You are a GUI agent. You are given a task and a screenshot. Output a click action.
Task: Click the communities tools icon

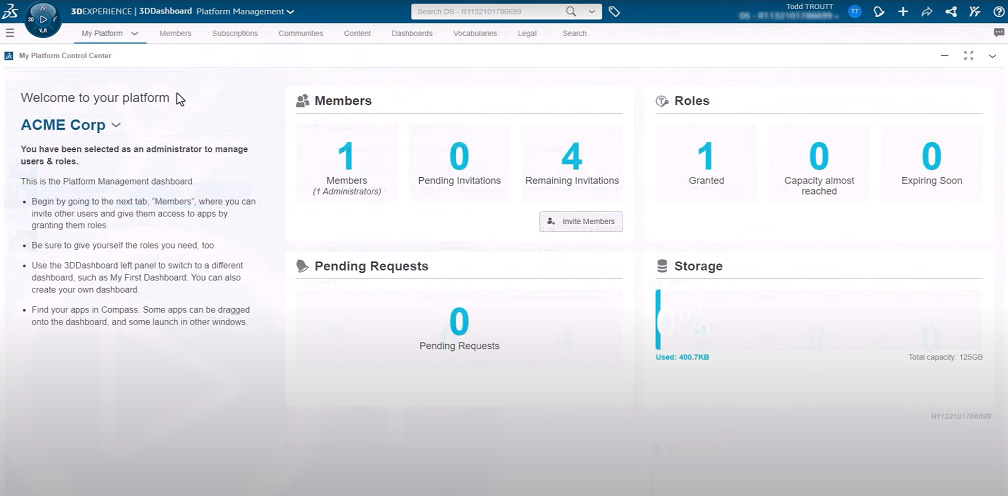[975, 12]
